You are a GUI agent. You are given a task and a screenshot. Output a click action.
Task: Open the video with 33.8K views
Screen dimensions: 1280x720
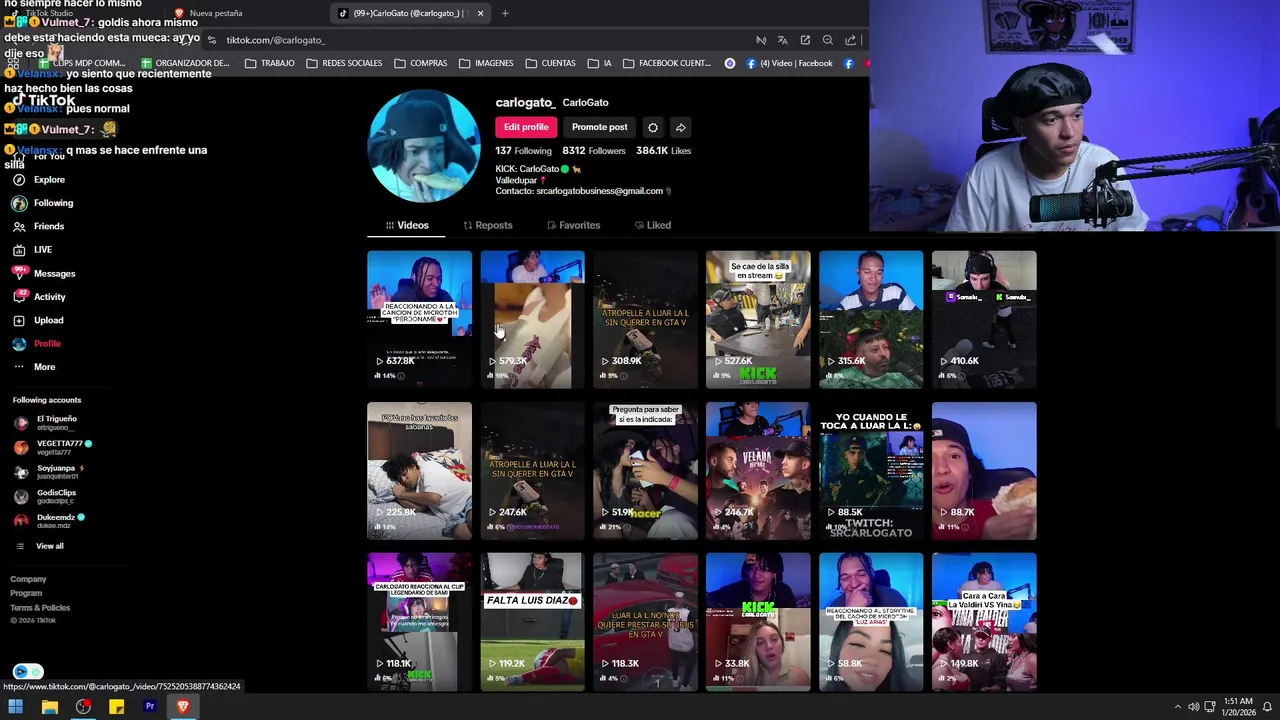pyautogui.click(x=758, y=622)
